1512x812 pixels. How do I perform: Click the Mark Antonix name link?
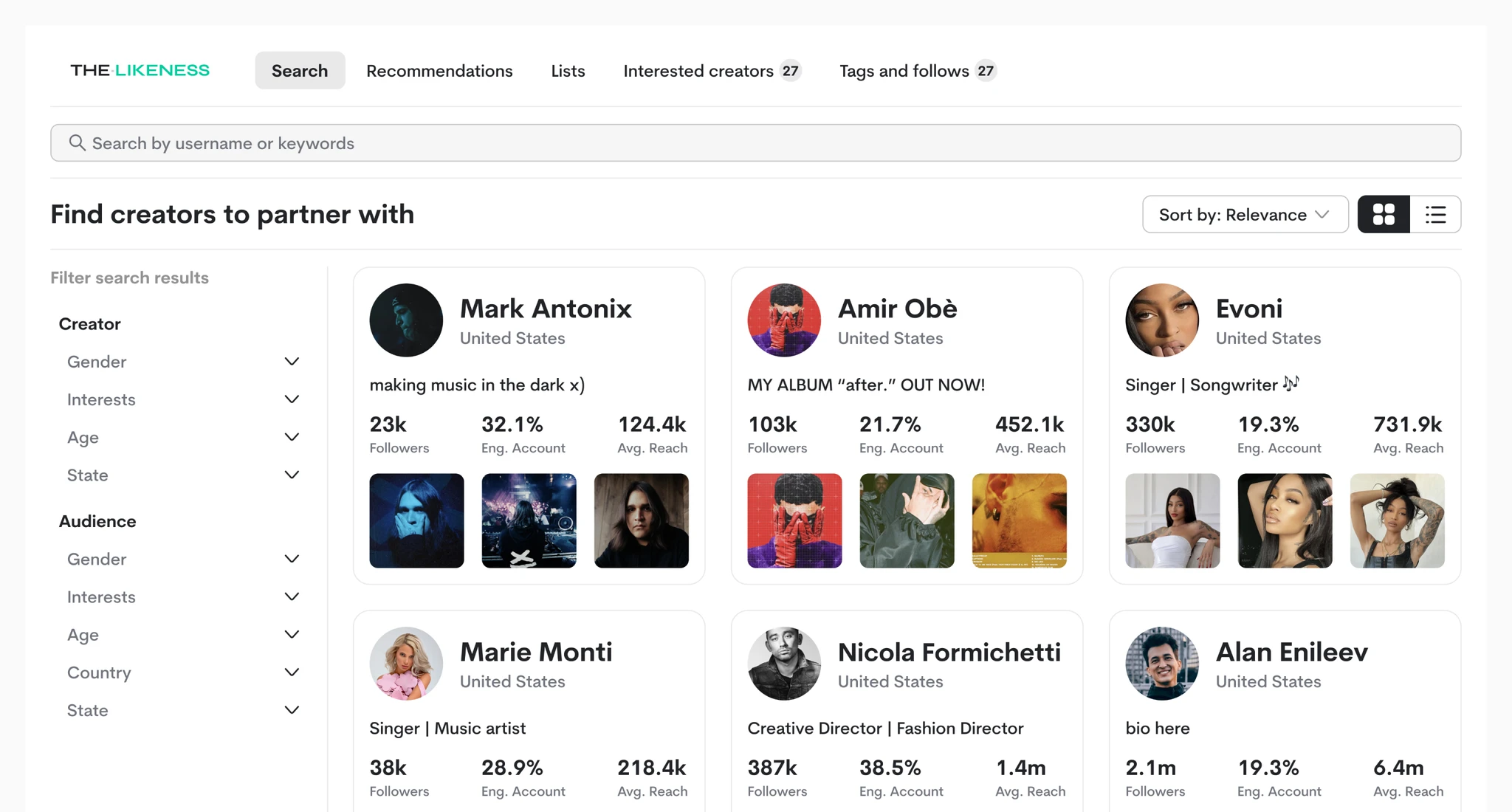click(x=546, y=309)
